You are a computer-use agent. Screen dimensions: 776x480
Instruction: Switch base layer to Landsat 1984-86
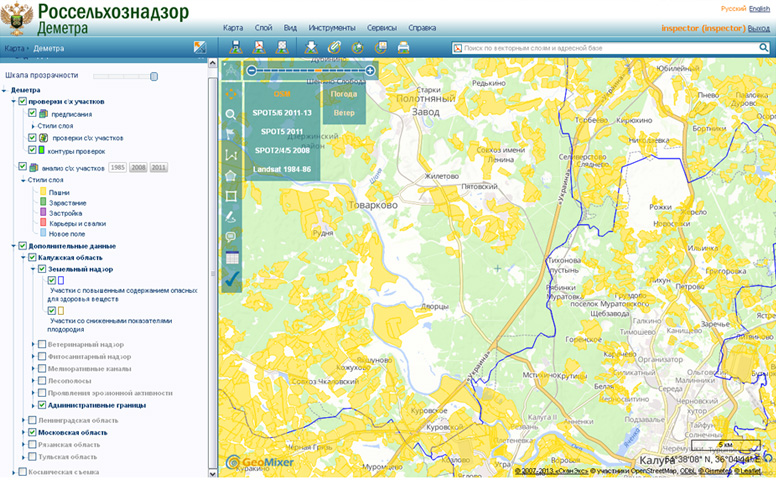(x=282, y=169)
